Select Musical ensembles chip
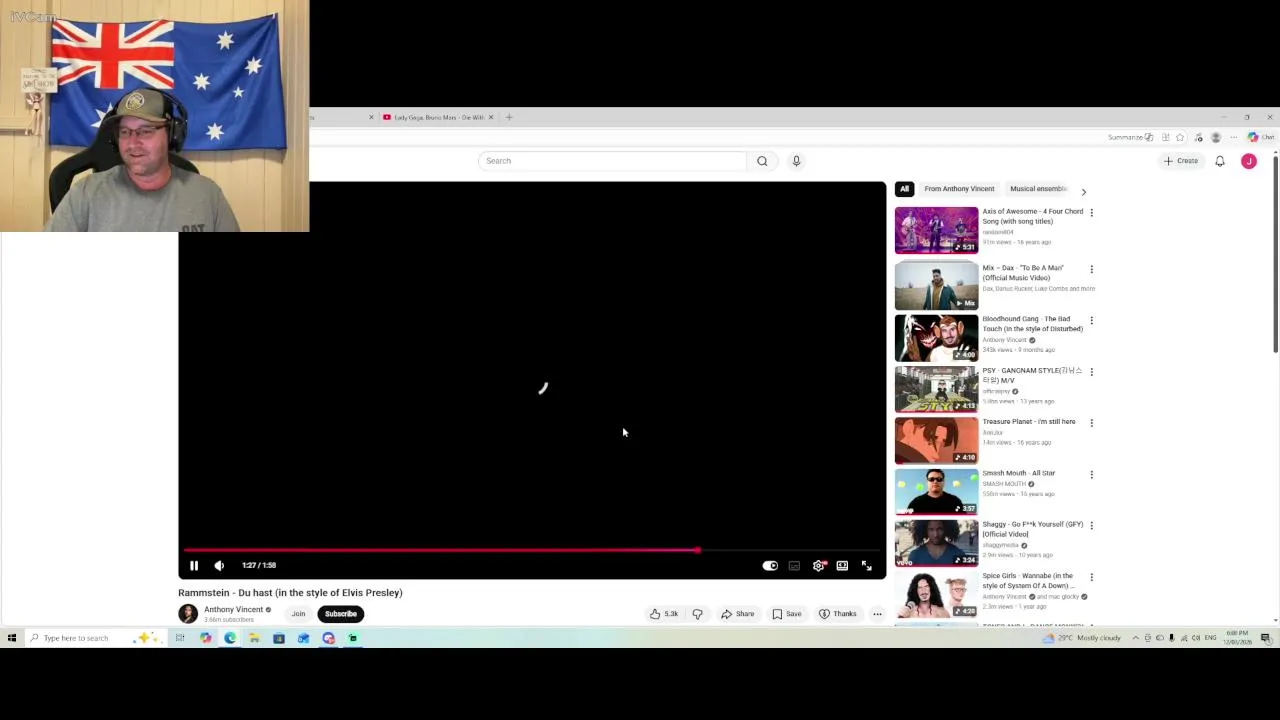The image size is (1280, 720). (x=1038, y=189)
